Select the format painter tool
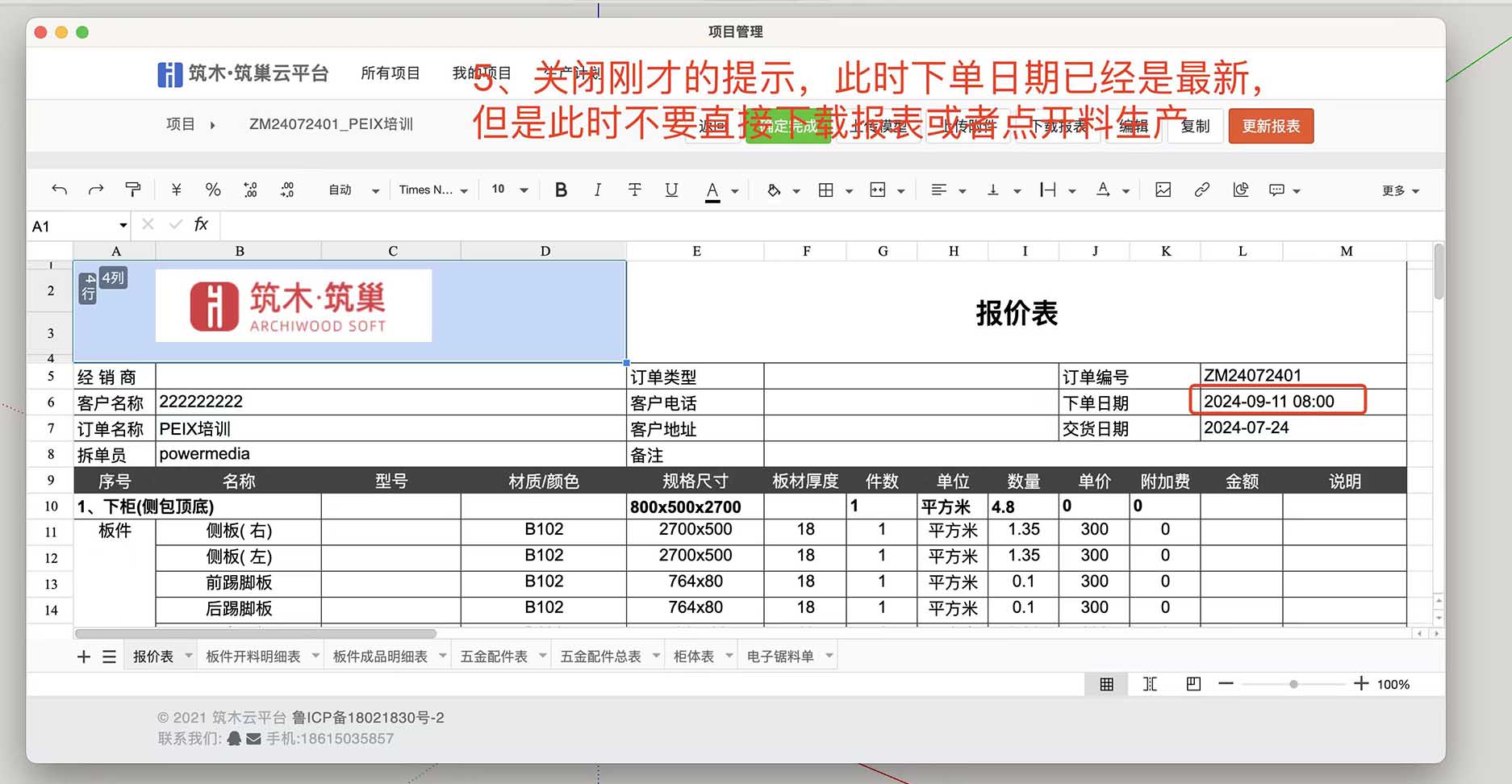The width and height of the screenshot is (1512, 784). pos(133,190)
